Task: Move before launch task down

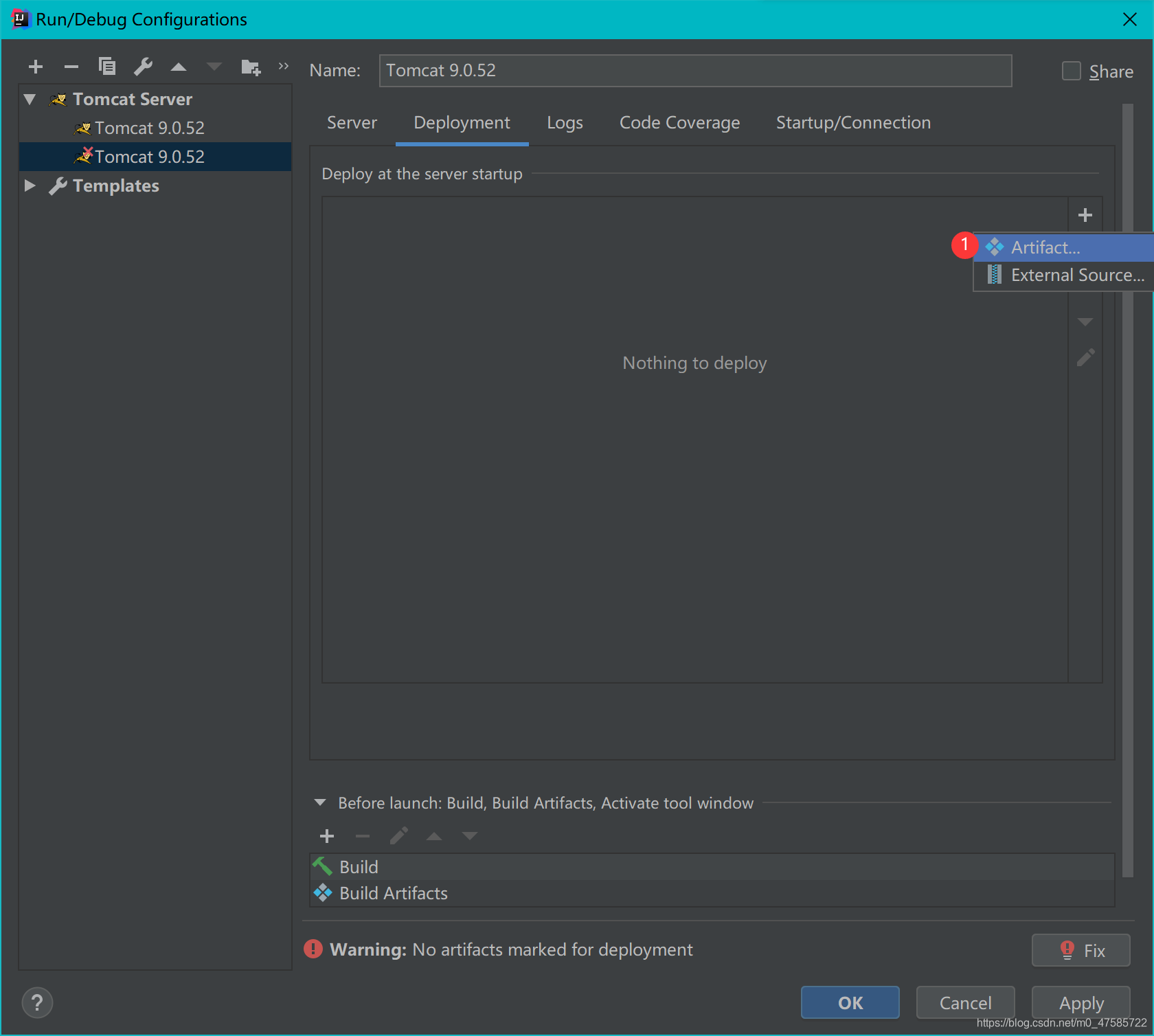Action: pyautogui.click(x=470, y=836)
